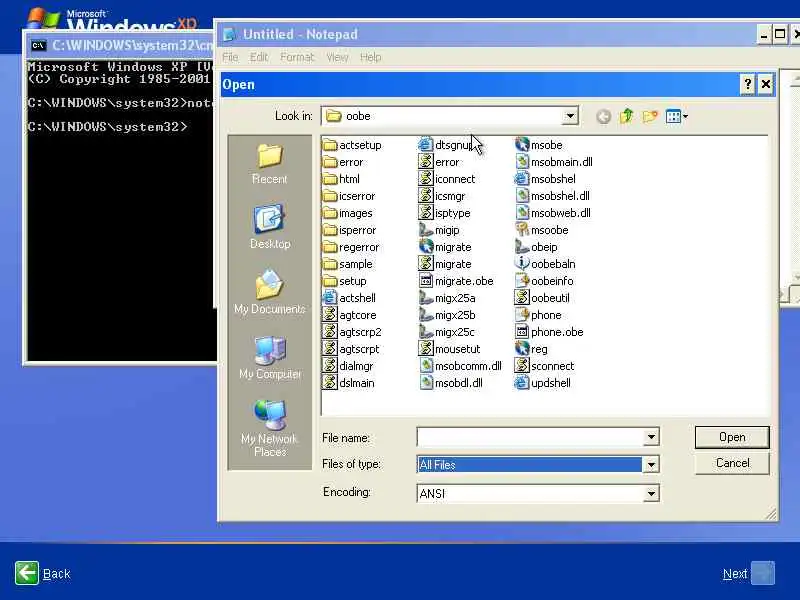Click the Next setup wizard button
Screen dimensions: 800x600
pos(748,573)
